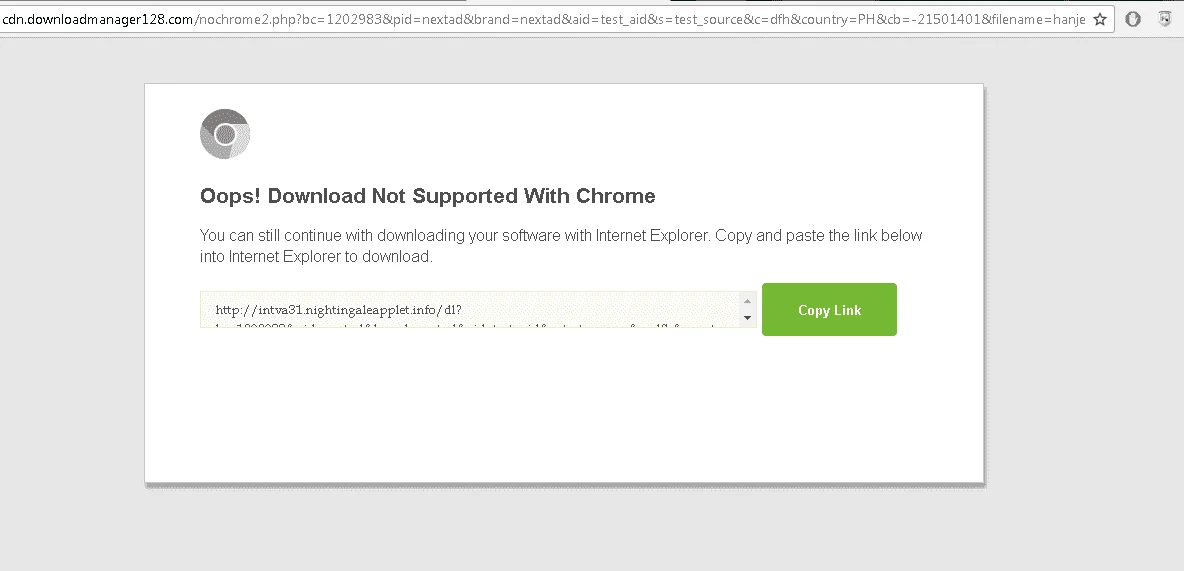Click "Internet Explorer" in the first paragraph line
Viewport: 1184px width, 571px height.
click(x=652, y=236)
